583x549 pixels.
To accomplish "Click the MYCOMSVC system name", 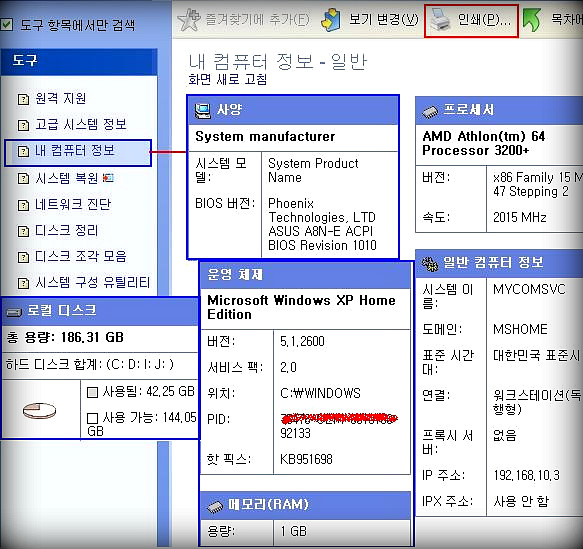I will (529, 289).
